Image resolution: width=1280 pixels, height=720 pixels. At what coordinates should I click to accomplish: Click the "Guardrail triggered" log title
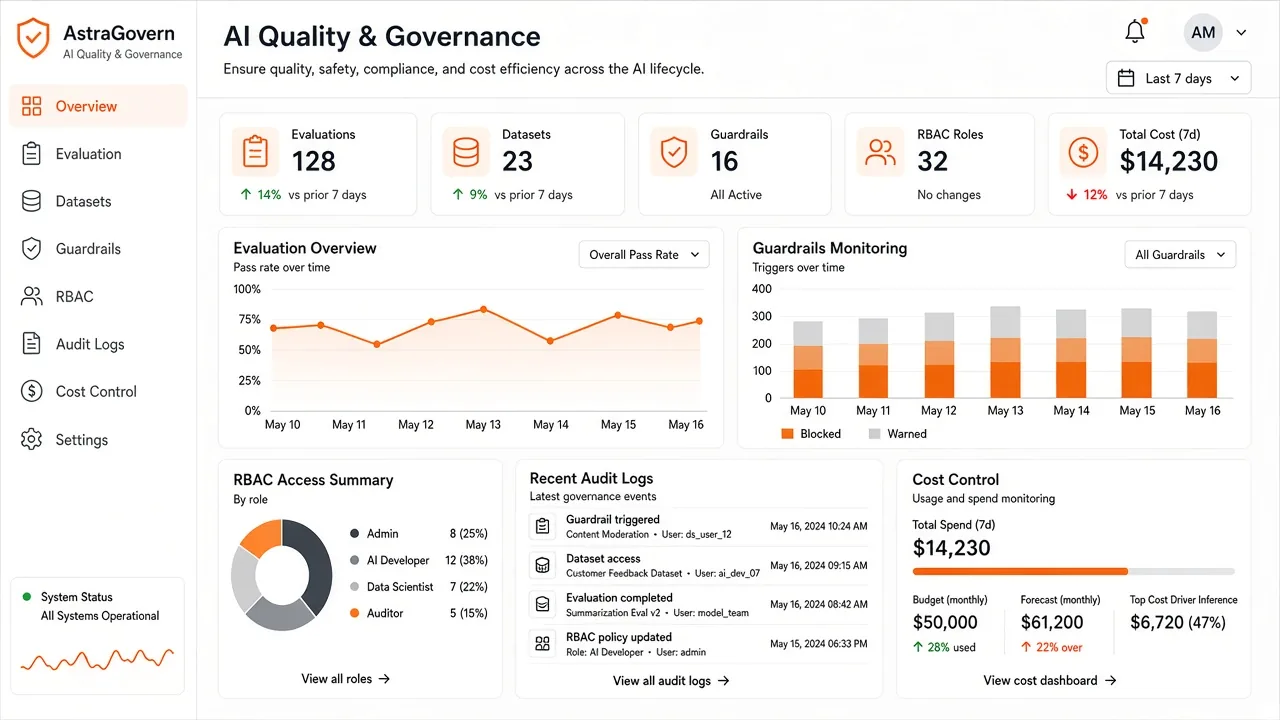pyautogui.click(x=613, y=519)
